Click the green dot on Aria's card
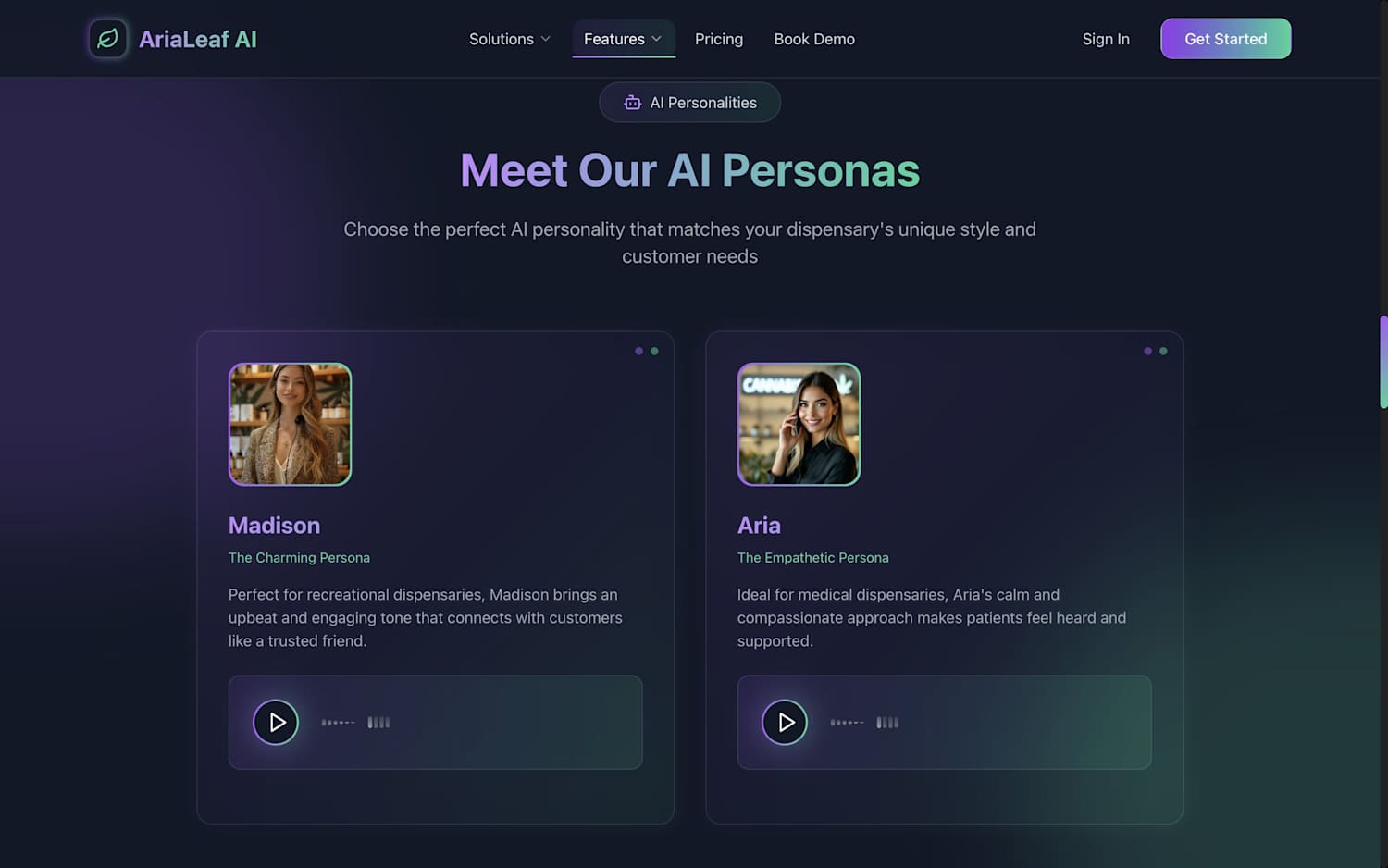 (1163, 351)
